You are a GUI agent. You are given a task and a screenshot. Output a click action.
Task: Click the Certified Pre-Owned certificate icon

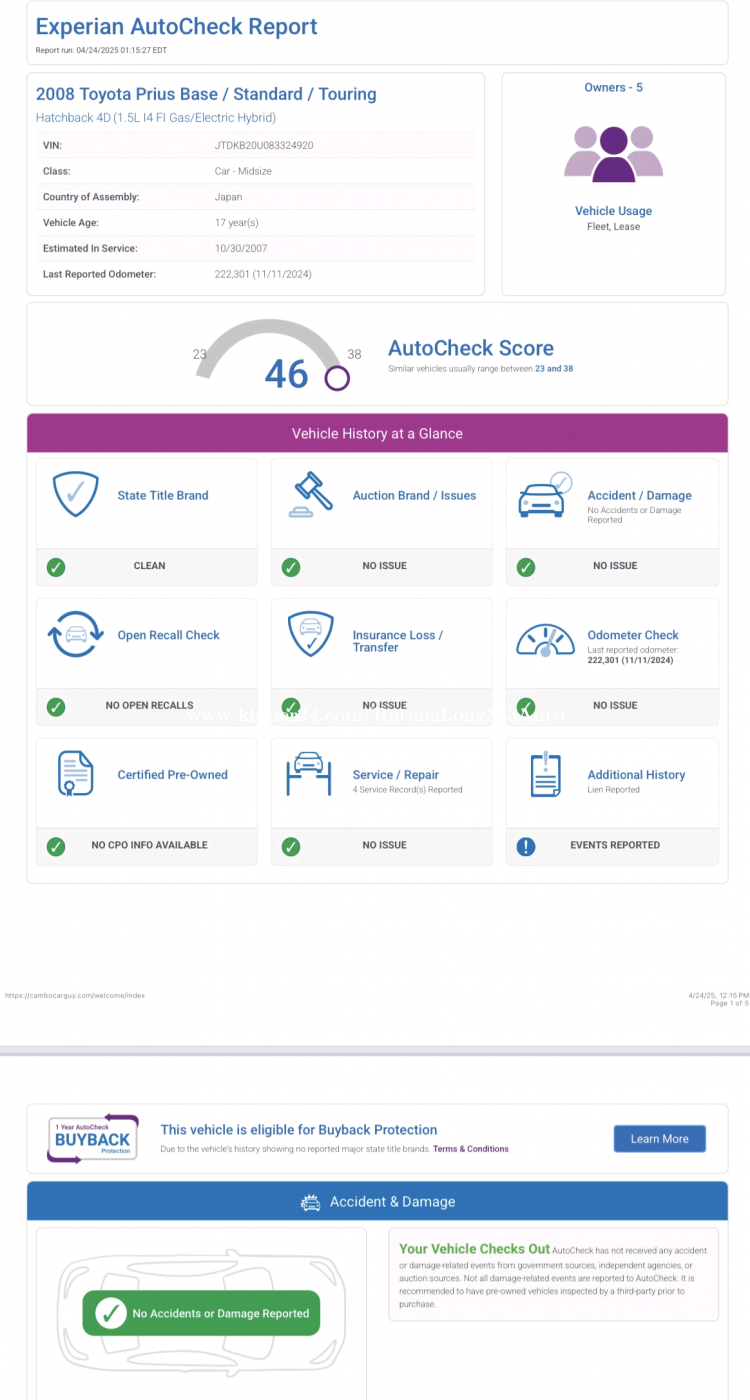tap(75, 773)
